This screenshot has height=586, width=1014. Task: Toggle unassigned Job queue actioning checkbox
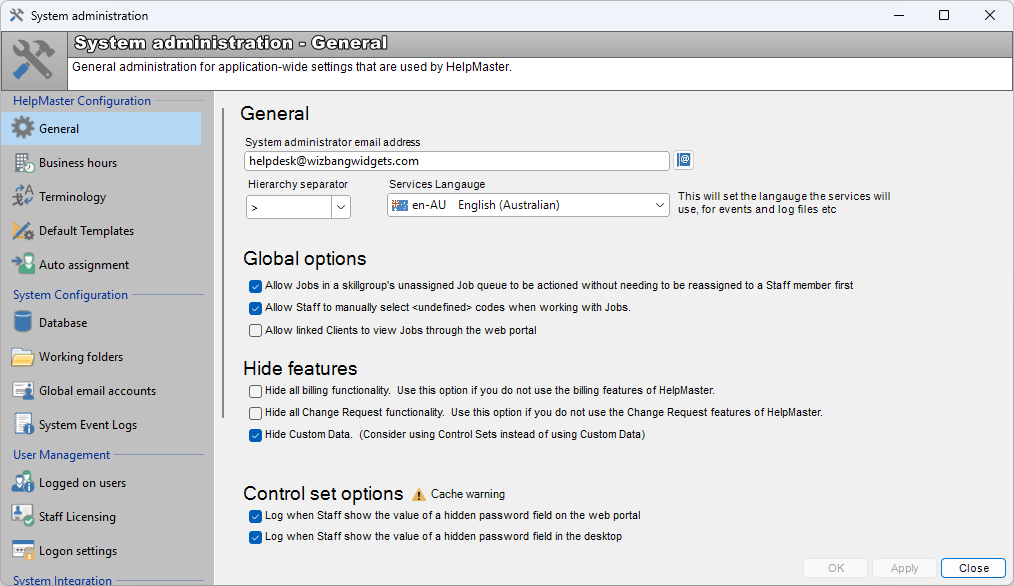pyautogui.click(x=255, y=286)
